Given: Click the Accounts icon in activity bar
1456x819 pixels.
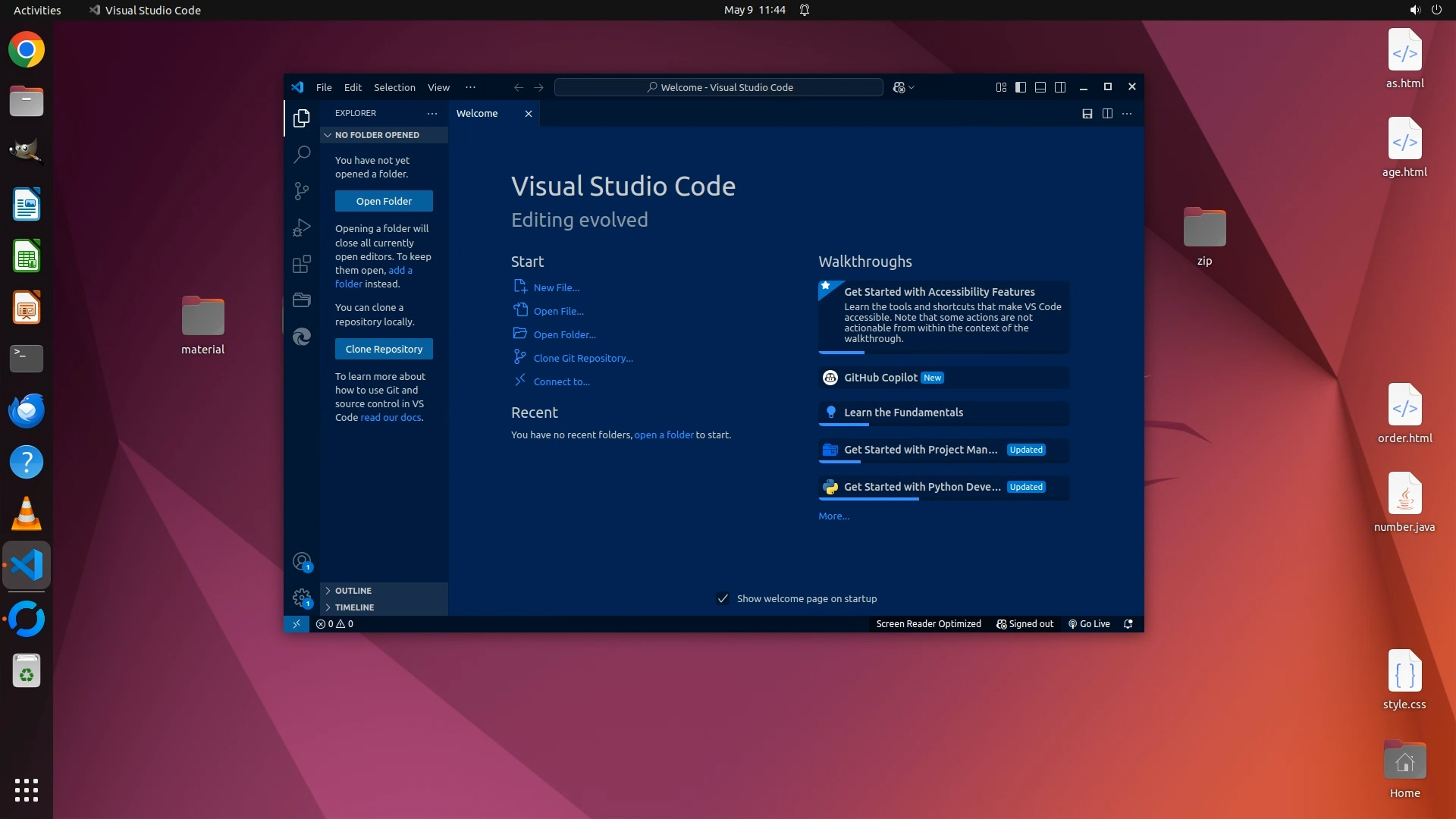Looking at the screenshot, I should tap(302, 561).
